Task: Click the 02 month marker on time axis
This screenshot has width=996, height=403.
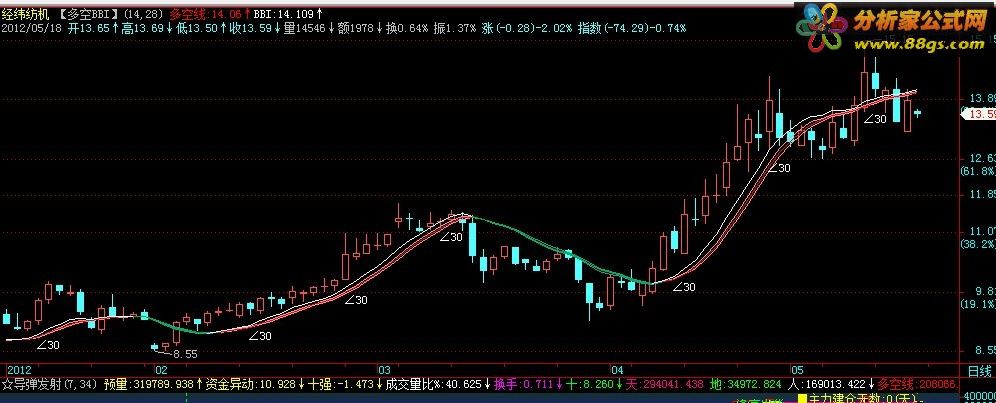Action: tap(160, 369)
